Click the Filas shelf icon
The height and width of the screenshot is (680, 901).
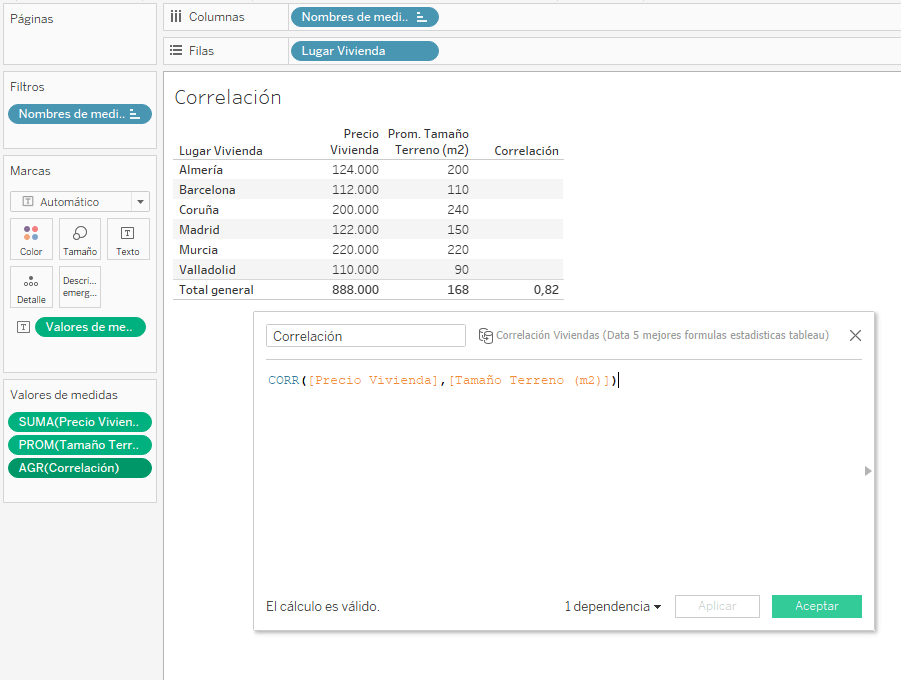(176, 51)
